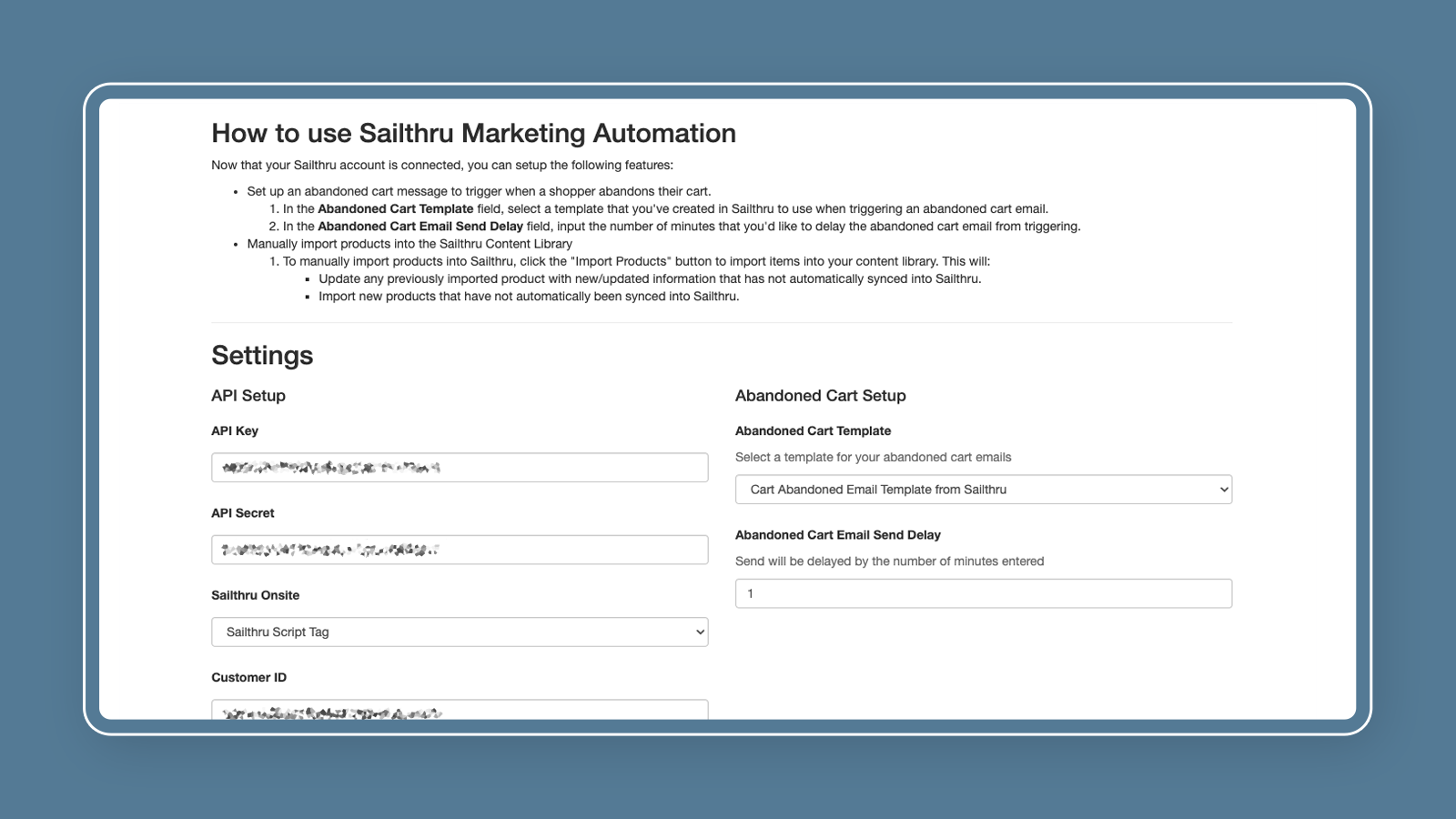The width and height of the screenshot is (1456, 819).
Task: Click the step 'select a template that you've created in Sailthru'
Action: (x=665, y=209)
